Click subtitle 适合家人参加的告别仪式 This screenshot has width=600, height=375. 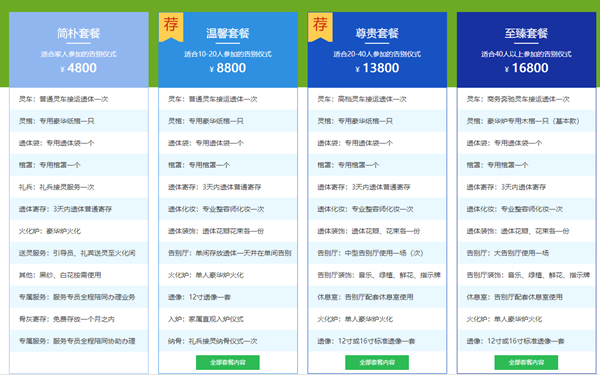pos(78,54)
